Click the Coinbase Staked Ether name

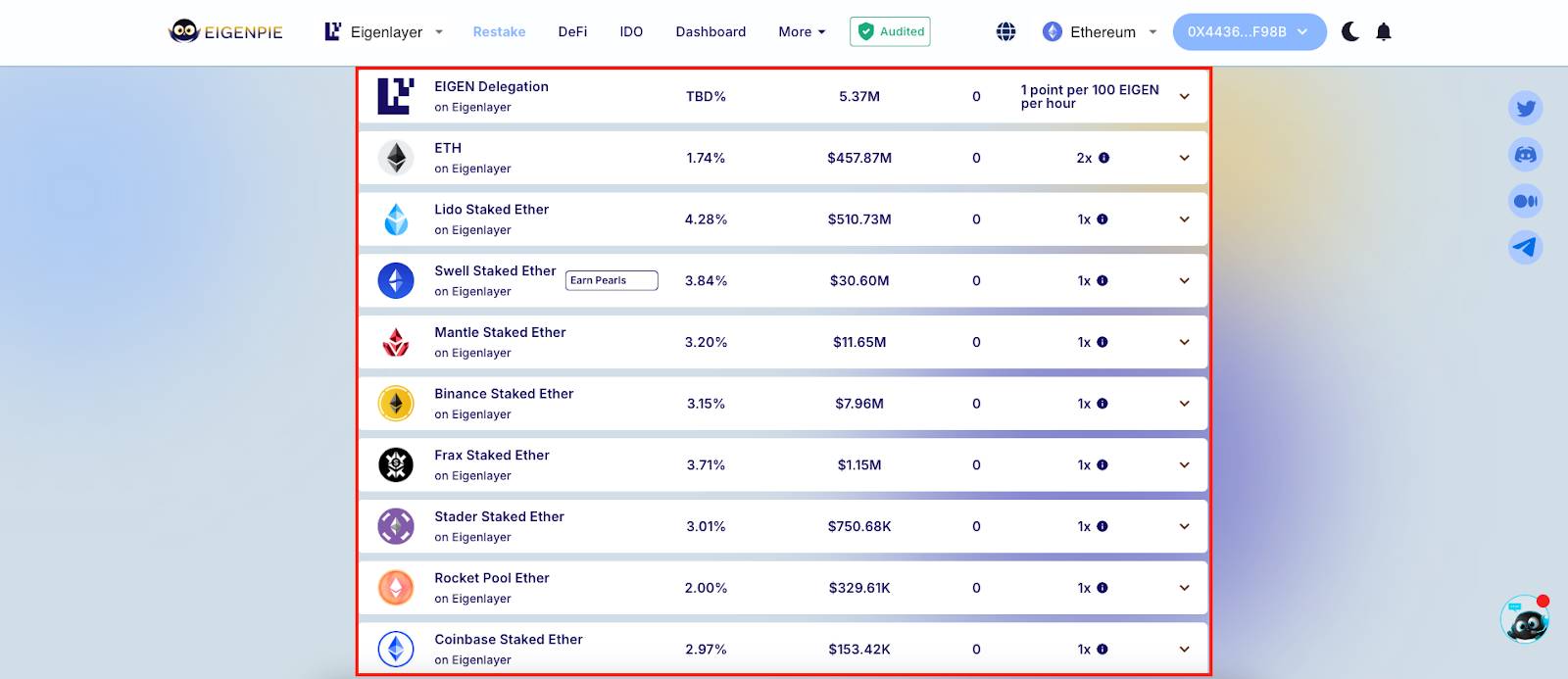tap(509, 639)
